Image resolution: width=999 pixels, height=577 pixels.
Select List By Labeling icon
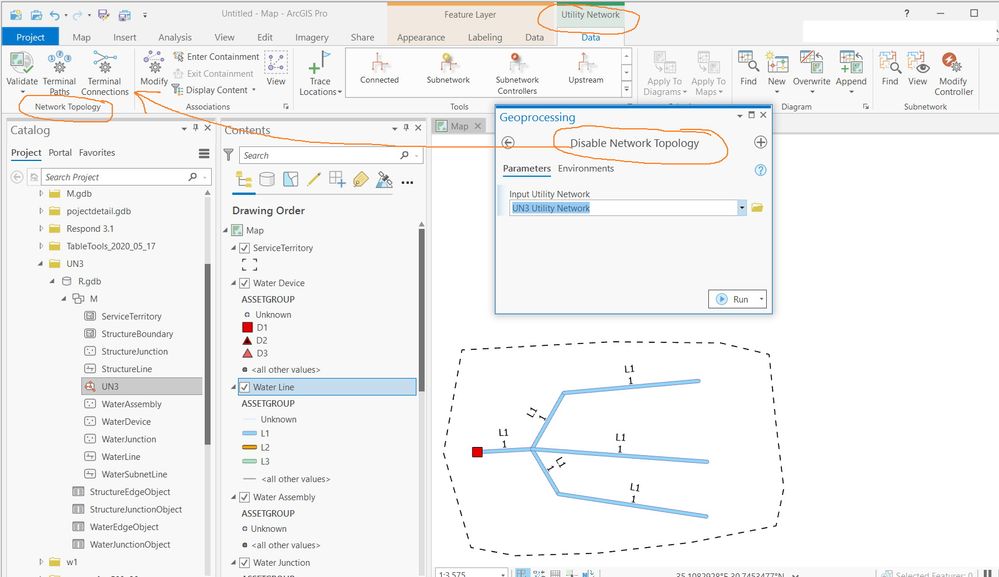[x=361, y=180]
